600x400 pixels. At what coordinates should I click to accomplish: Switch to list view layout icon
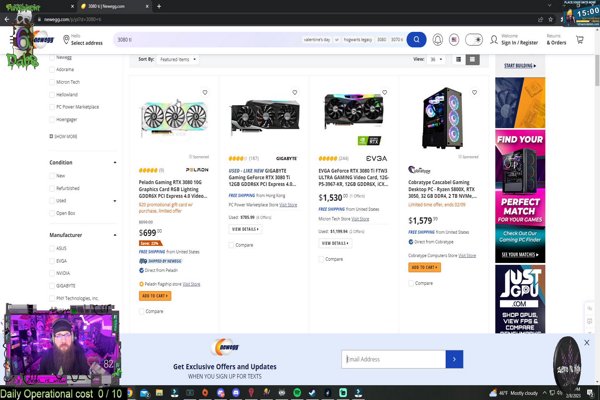coord(458,59)
